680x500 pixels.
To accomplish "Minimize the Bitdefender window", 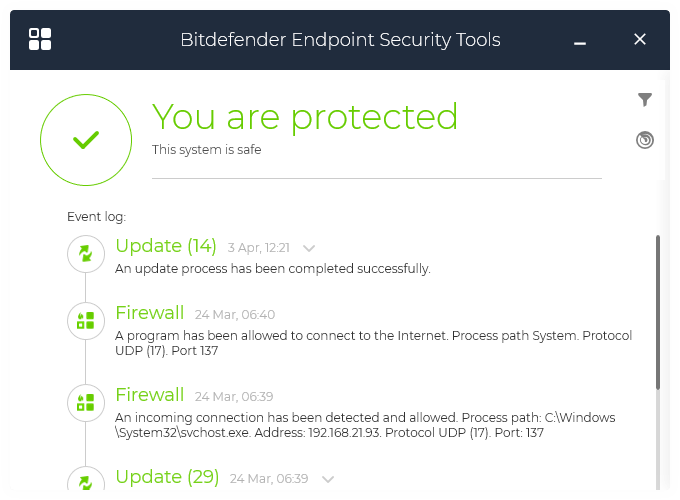I will pos(580,41).
